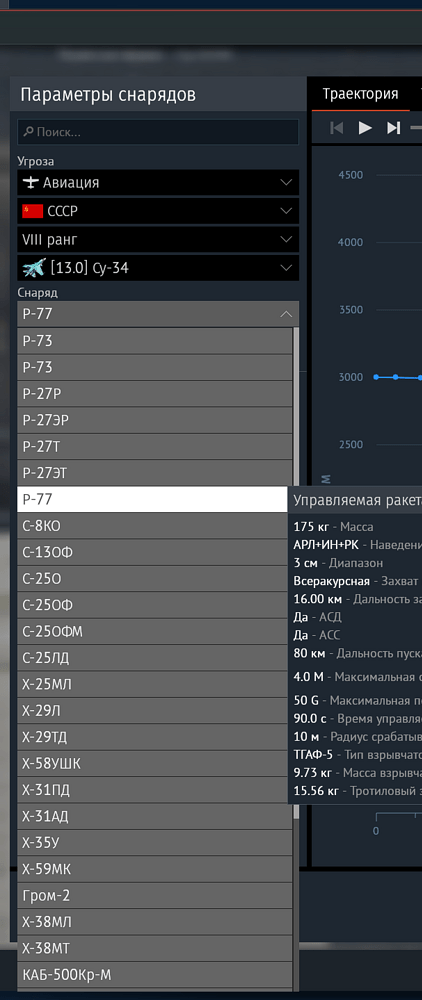The image size is (422, 1000).
Task: Pick Х-31ПД from the shell list
Action: 155,791
